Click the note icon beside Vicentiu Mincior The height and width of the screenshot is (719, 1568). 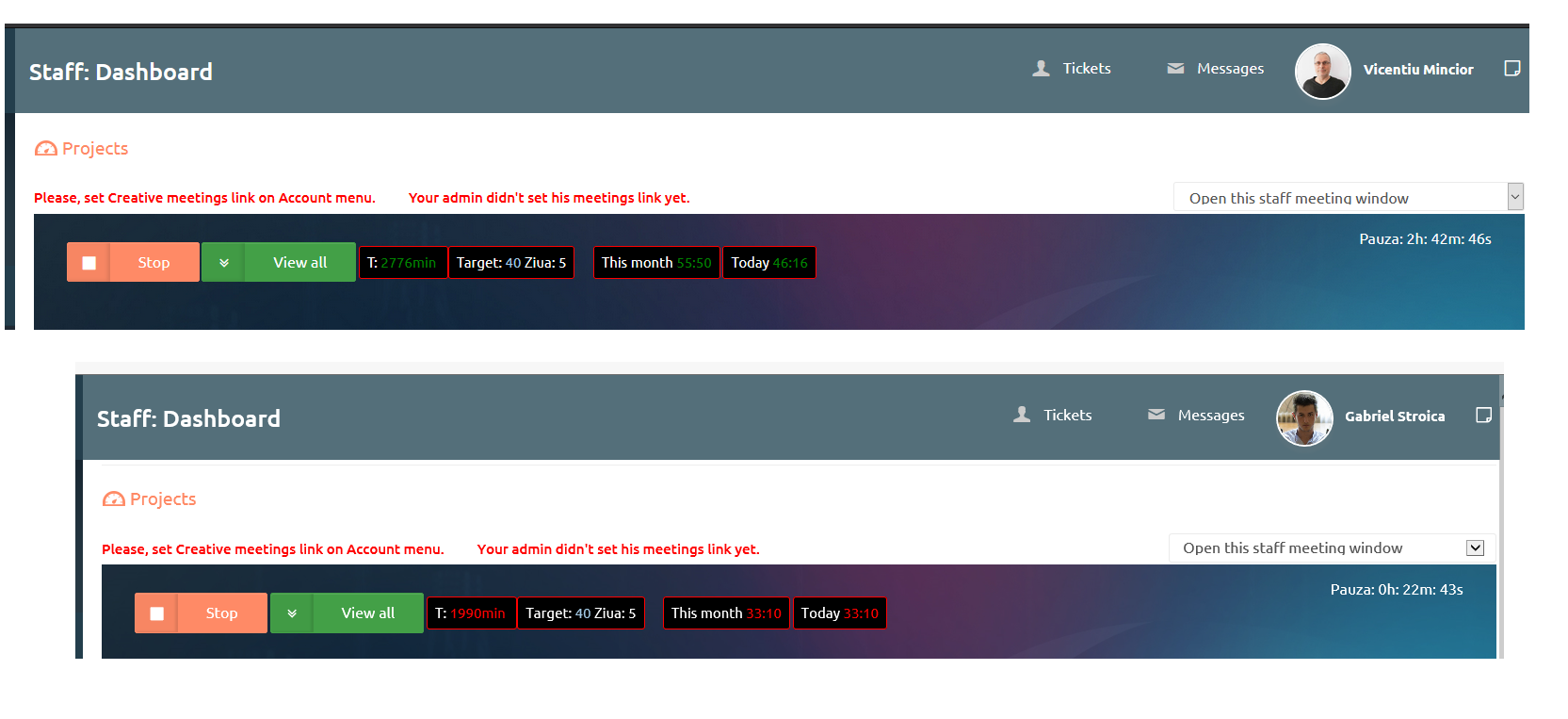(1512, 68)
